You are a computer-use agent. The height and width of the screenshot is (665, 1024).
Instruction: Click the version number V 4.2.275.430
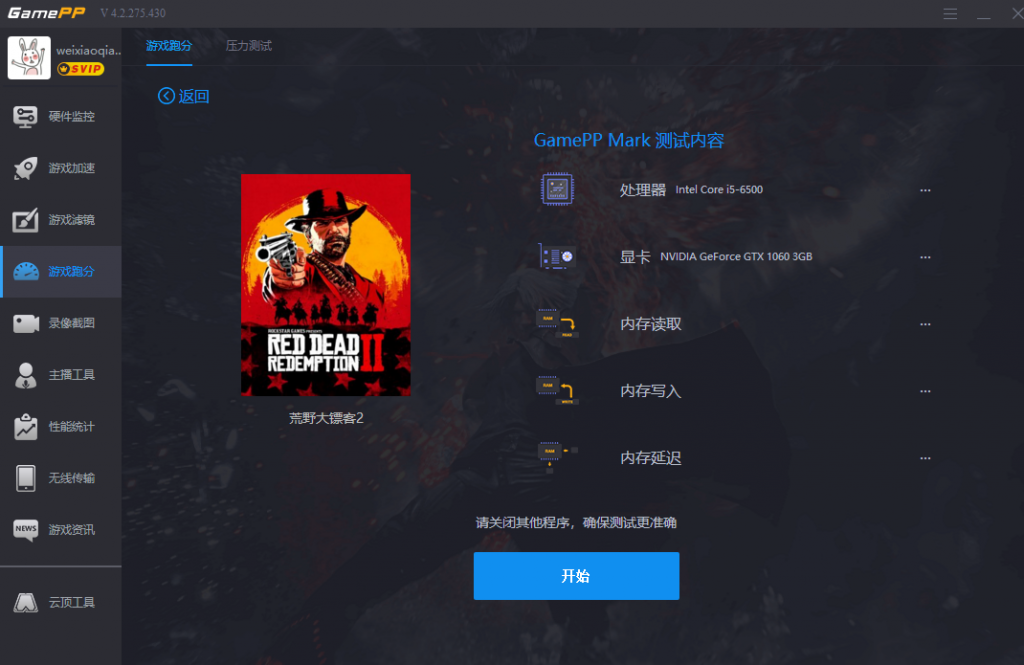(133, 13)
